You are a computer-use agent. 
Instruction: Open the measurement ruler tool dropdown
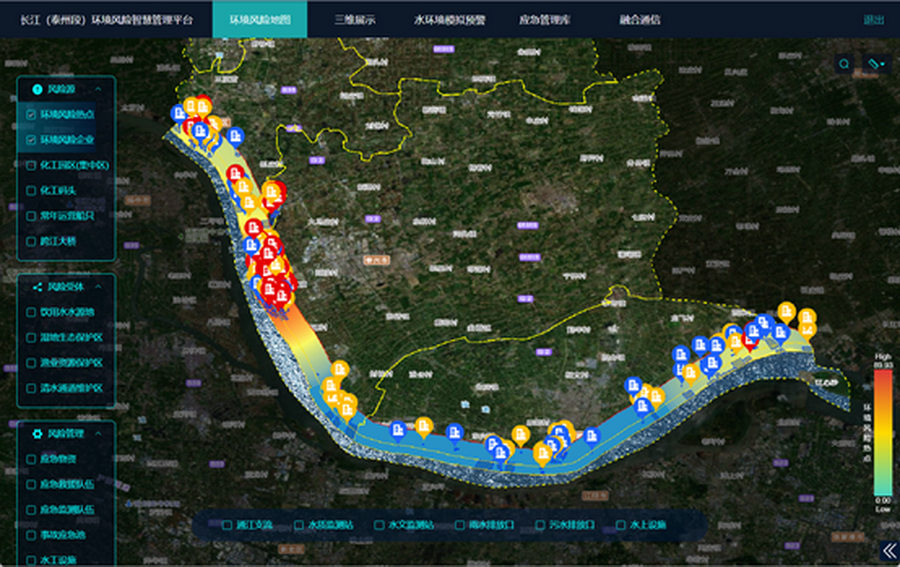pos(876,64)
